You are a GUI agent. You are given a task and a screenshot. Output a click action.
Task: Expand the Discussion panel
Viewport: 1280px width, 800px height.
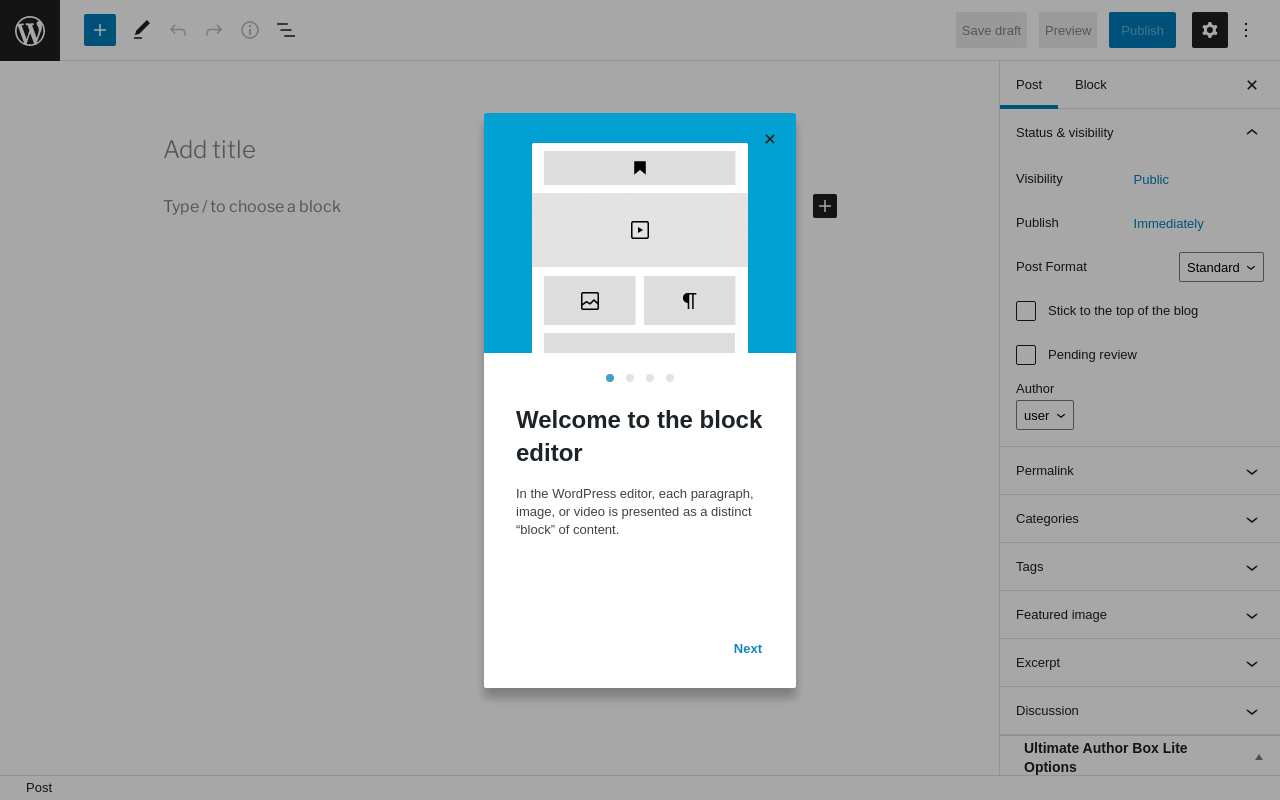coord(1140,711)
